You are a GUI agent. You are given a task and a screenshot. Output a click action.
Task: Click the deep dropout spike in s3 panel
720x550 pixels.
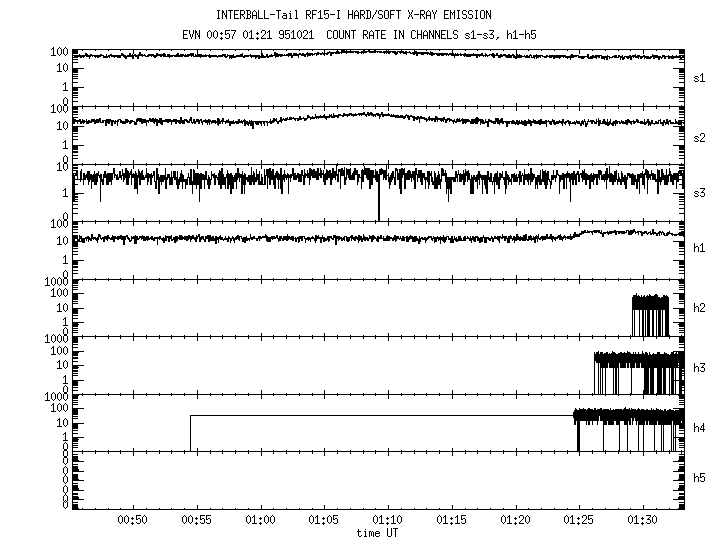click(379, 203)
